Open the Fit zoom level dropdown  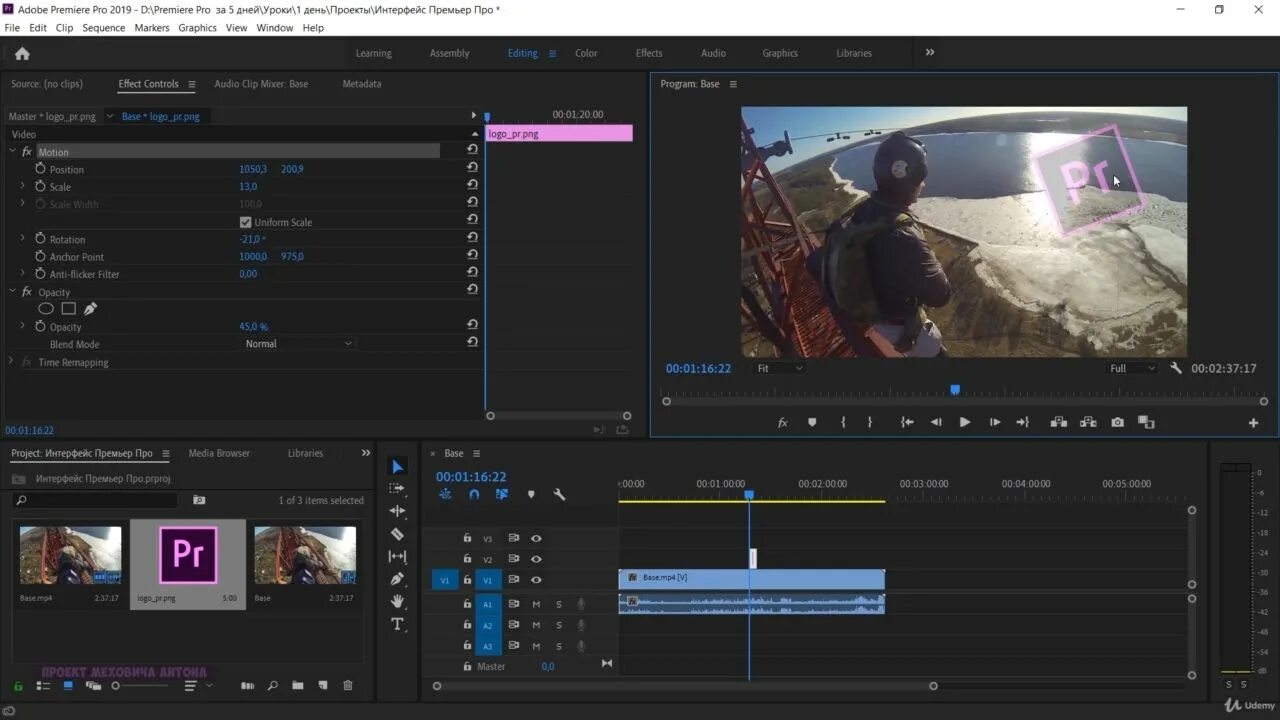click(778, 368)
